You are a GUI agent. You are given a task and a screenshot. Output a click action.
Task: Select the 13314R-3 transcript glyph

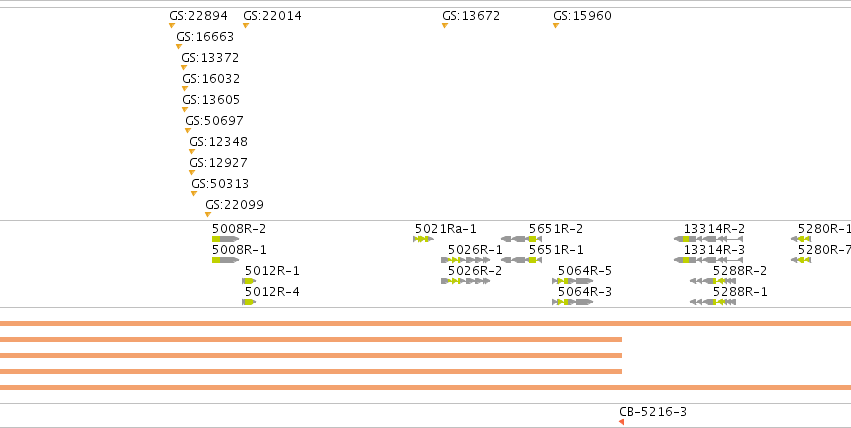pyautogui.click(x=708, y=260)
